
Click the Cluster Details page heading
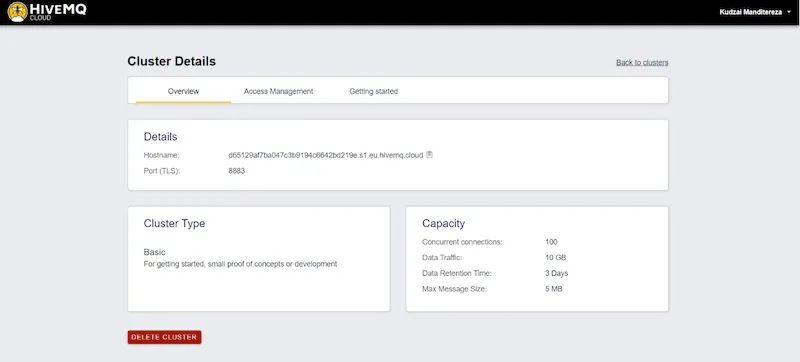click(171, 62)
